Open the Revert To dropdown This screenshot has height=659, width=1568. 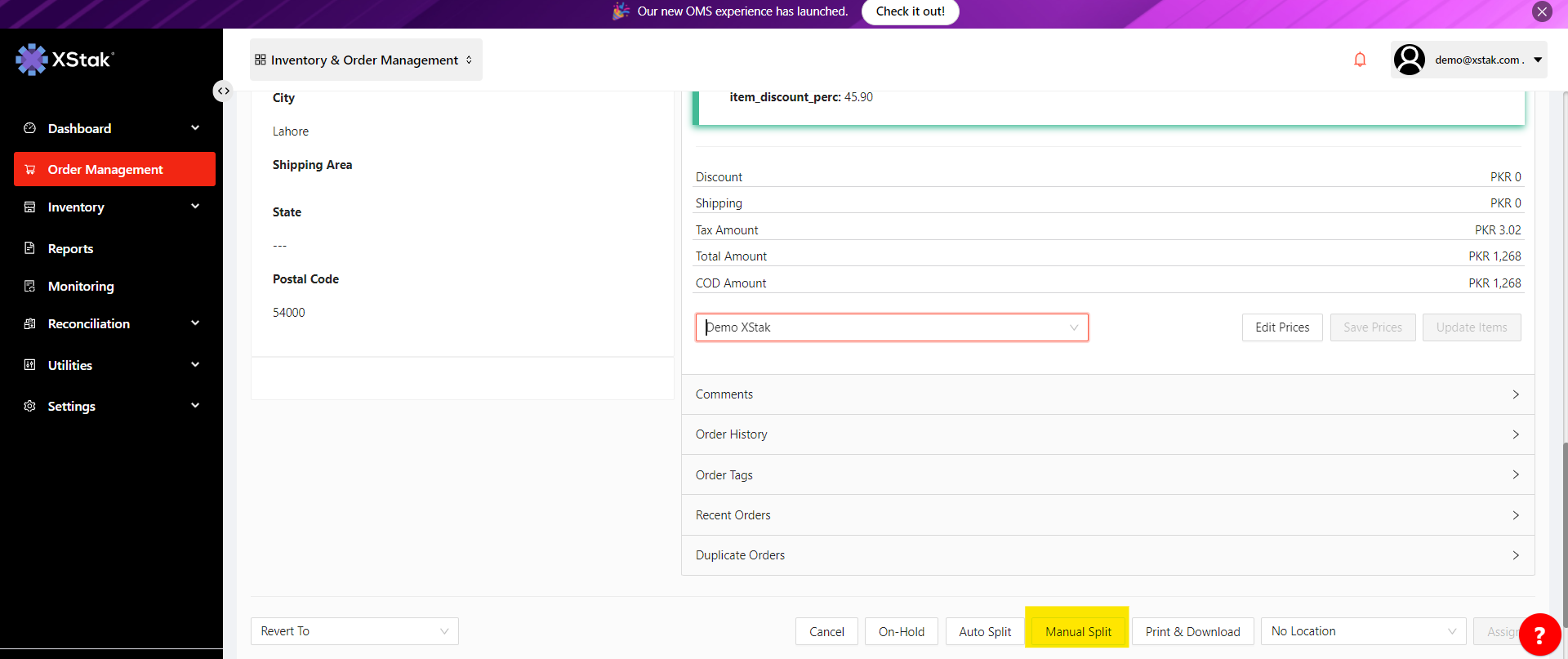point(354,631)
